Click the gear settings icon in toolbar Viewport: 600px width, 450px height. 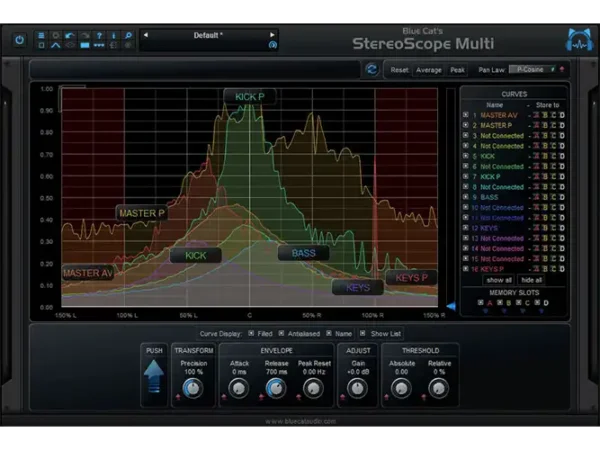click(56, 35)
